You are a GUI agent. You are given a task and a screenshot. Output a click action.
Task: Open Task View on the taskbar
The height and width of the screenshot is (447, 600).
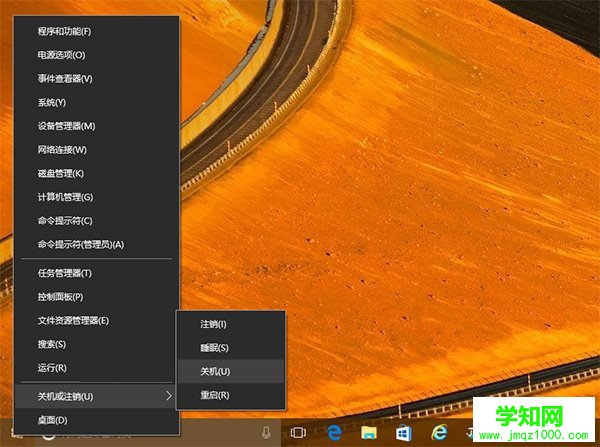pyautogui.click(x=298, y=433)
